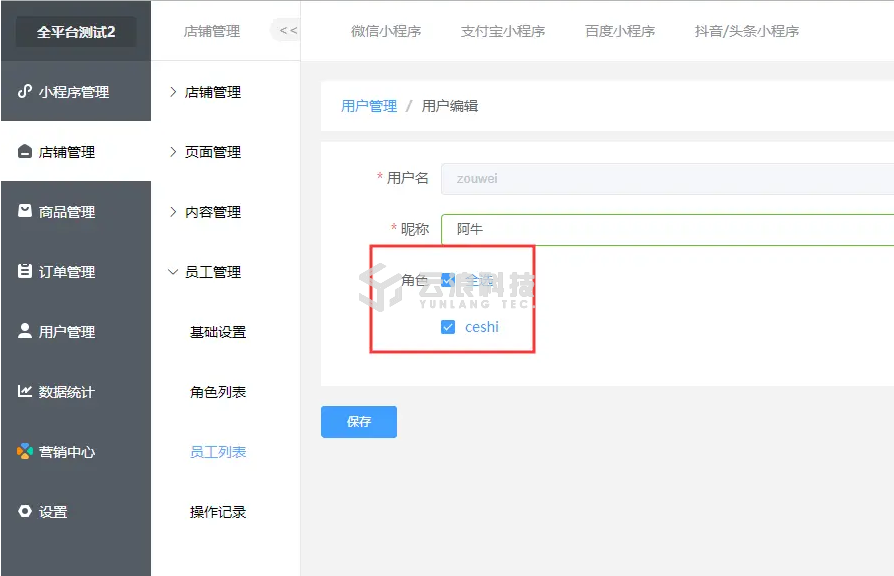Toggle the 全选 select-all checkbox
Screen dimensions: 894x576
click(447, 281)
